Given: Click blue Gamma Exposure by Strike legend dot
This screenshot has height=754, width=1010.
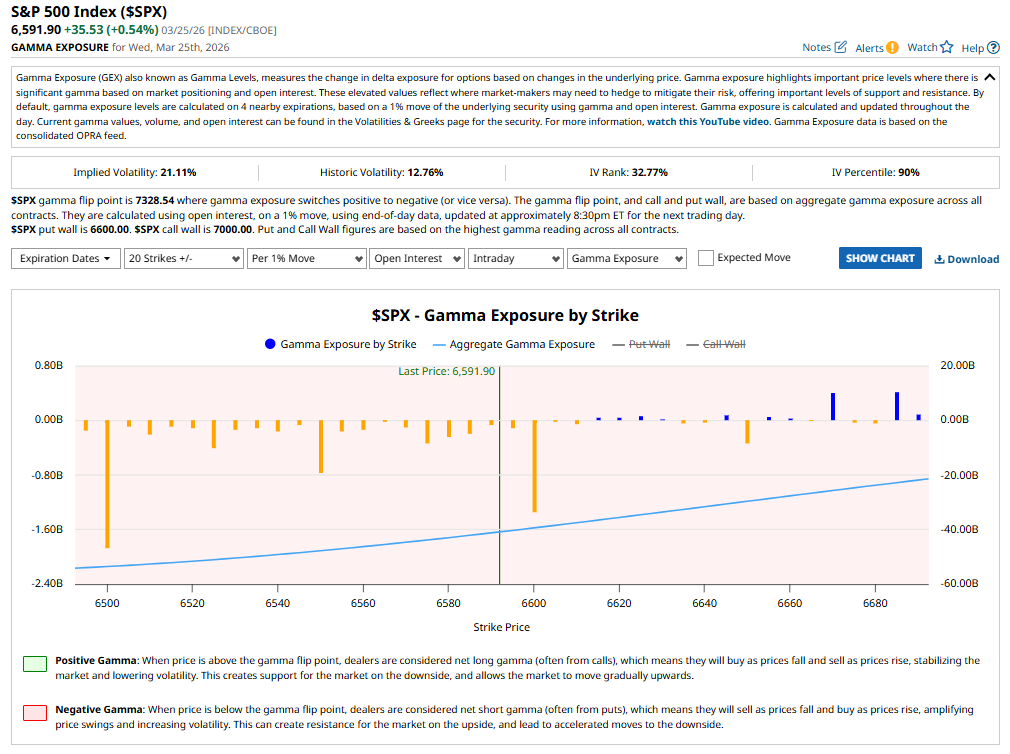Looking at the screenshot, I should [270, 344].
